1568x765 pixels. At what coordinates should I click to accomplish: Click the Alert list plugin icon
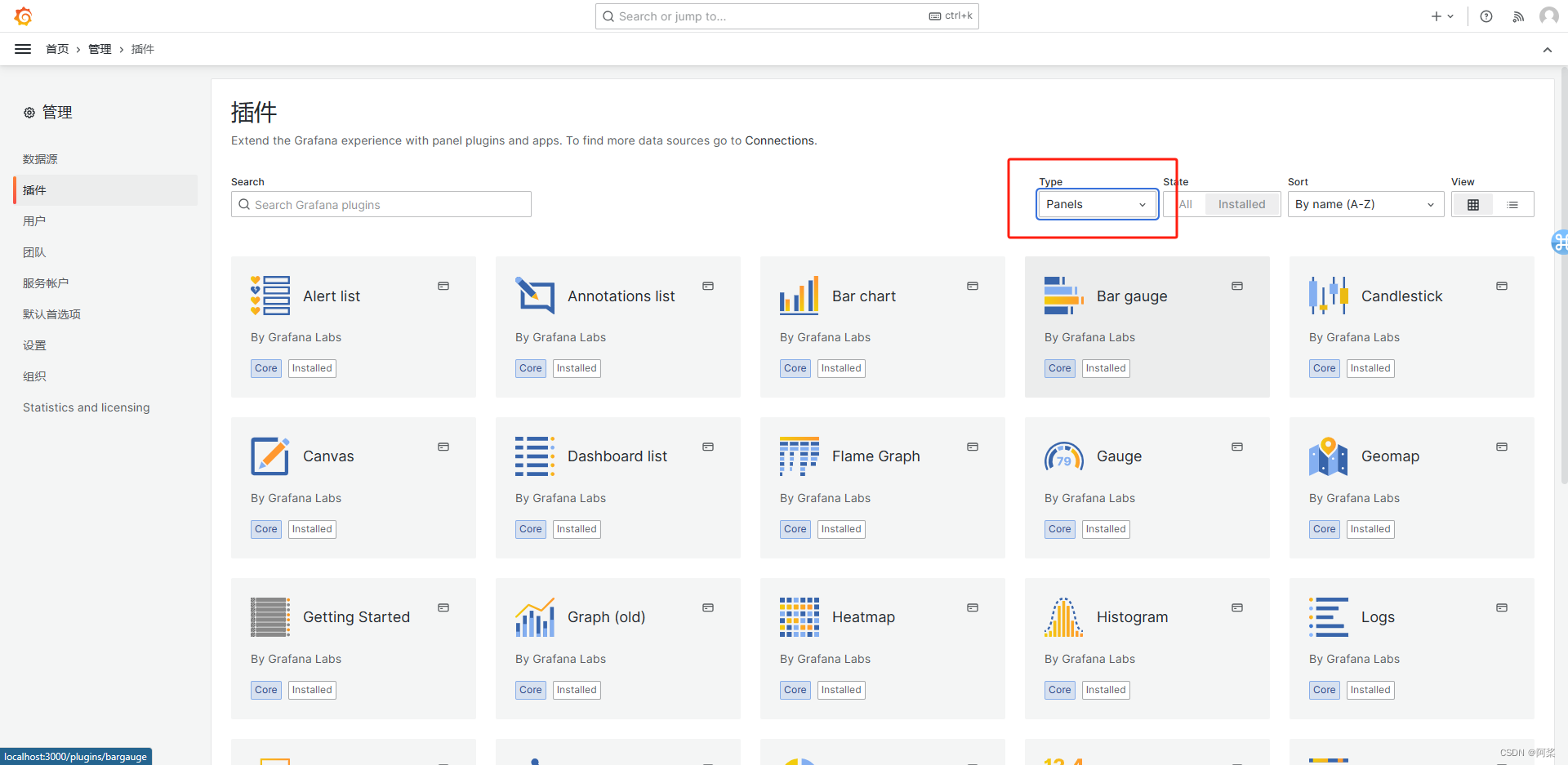click(270, 296)
